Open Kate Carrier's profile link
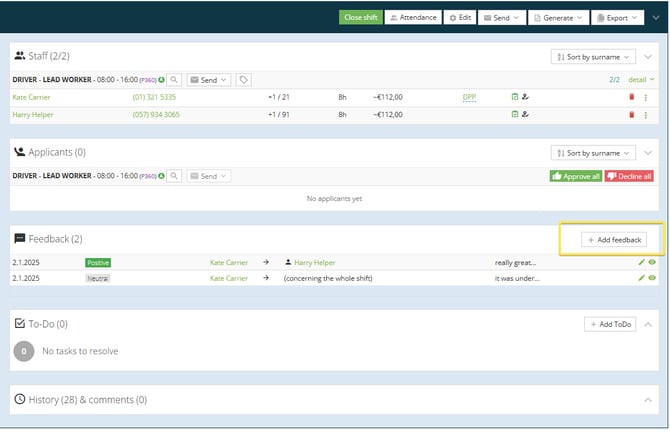Viewport: 670px width, 434px height. 31,97
